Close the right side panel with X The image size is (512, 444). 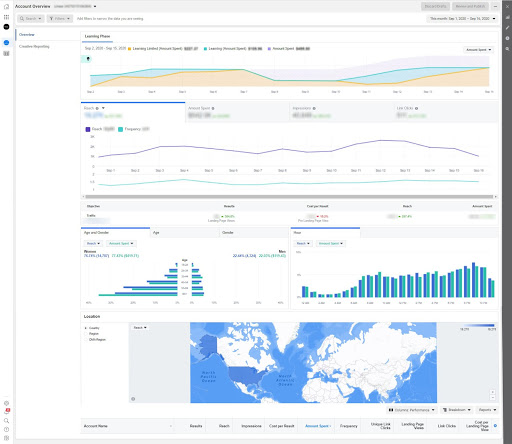[507, 6]
